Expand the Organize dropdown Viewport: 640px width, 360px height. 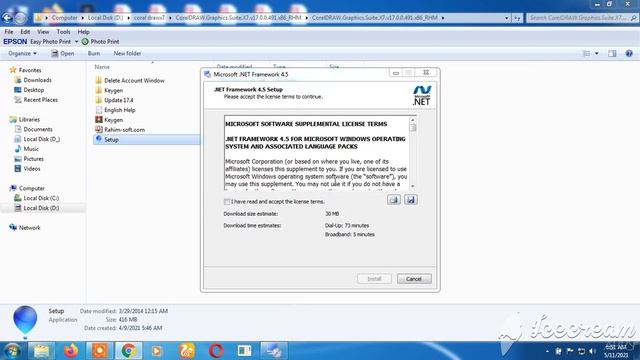(22, 53)
